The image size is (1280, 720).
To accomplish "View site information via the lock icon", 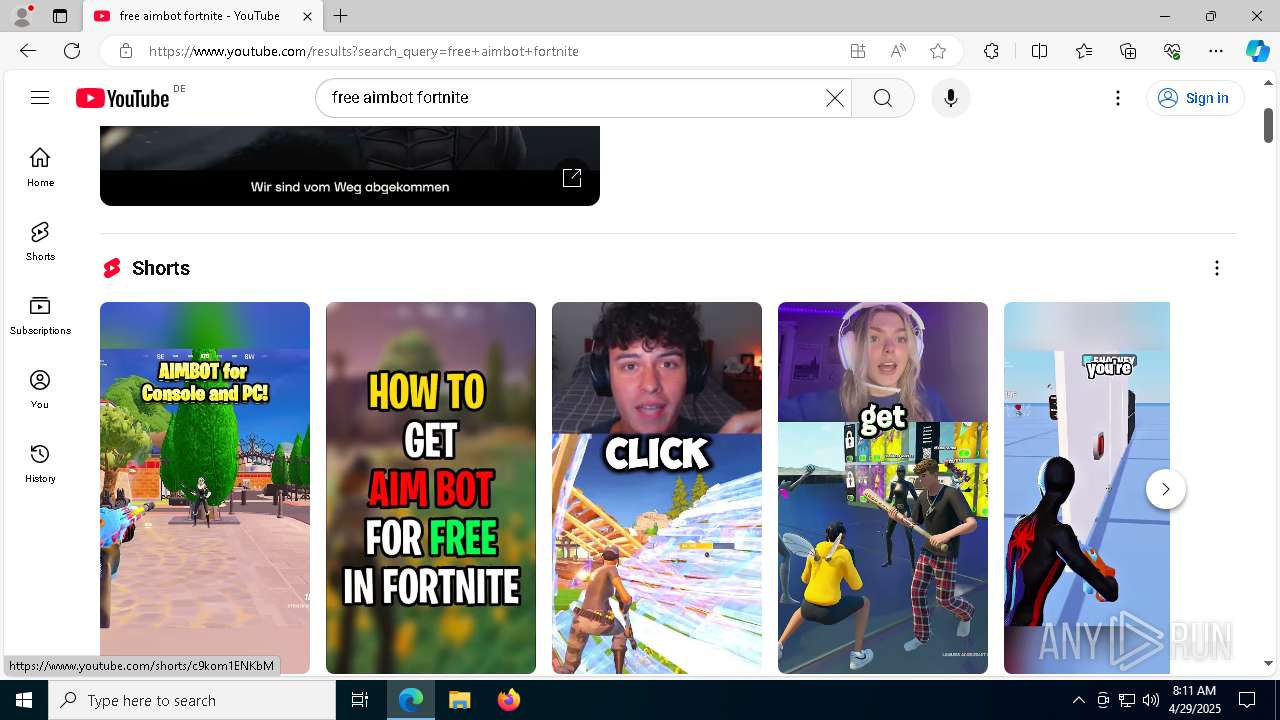I will [x=125, y=51].
